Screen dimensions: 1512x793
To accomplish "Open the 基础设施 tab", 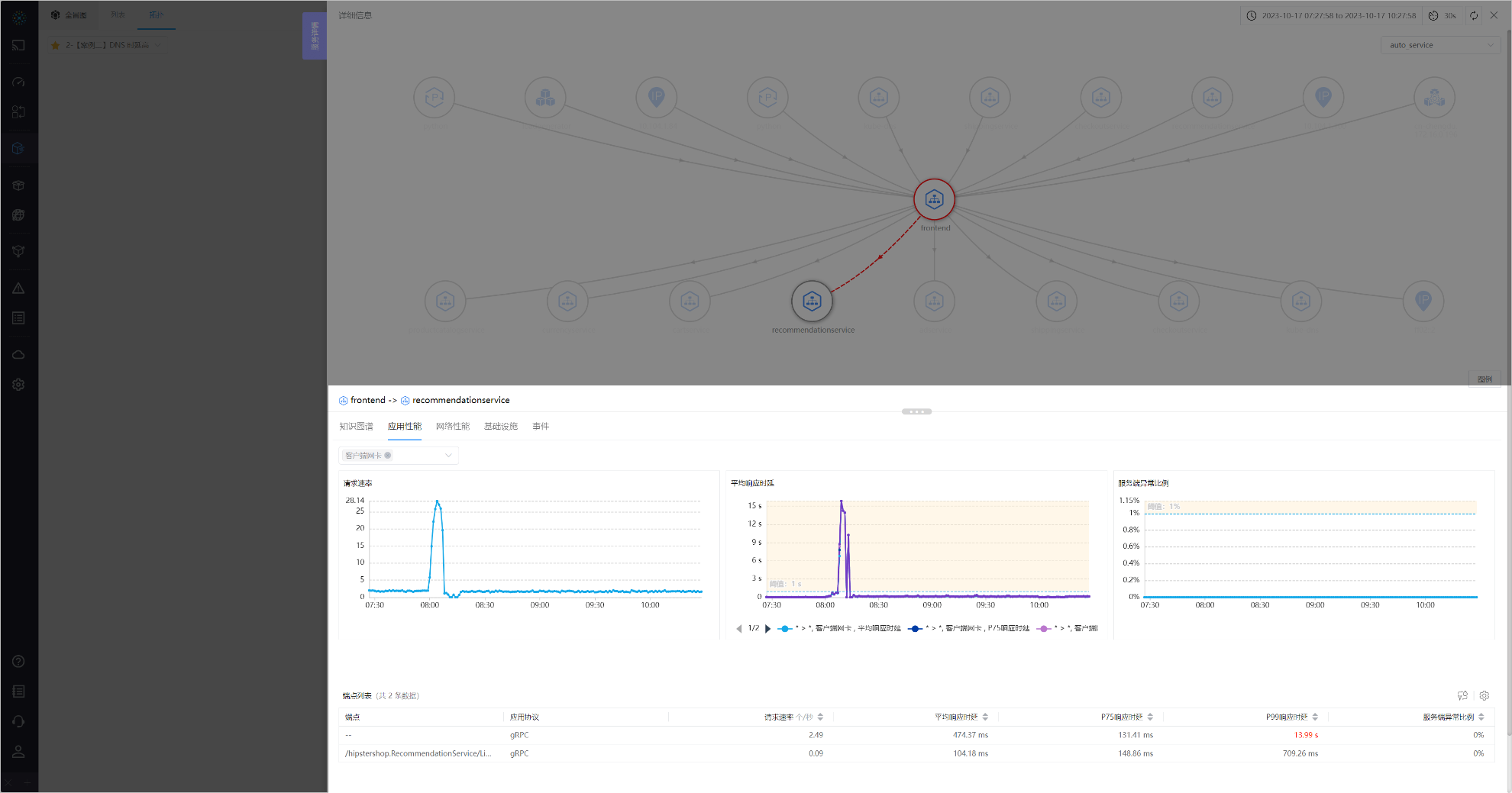I will click(x=500, y=427).
